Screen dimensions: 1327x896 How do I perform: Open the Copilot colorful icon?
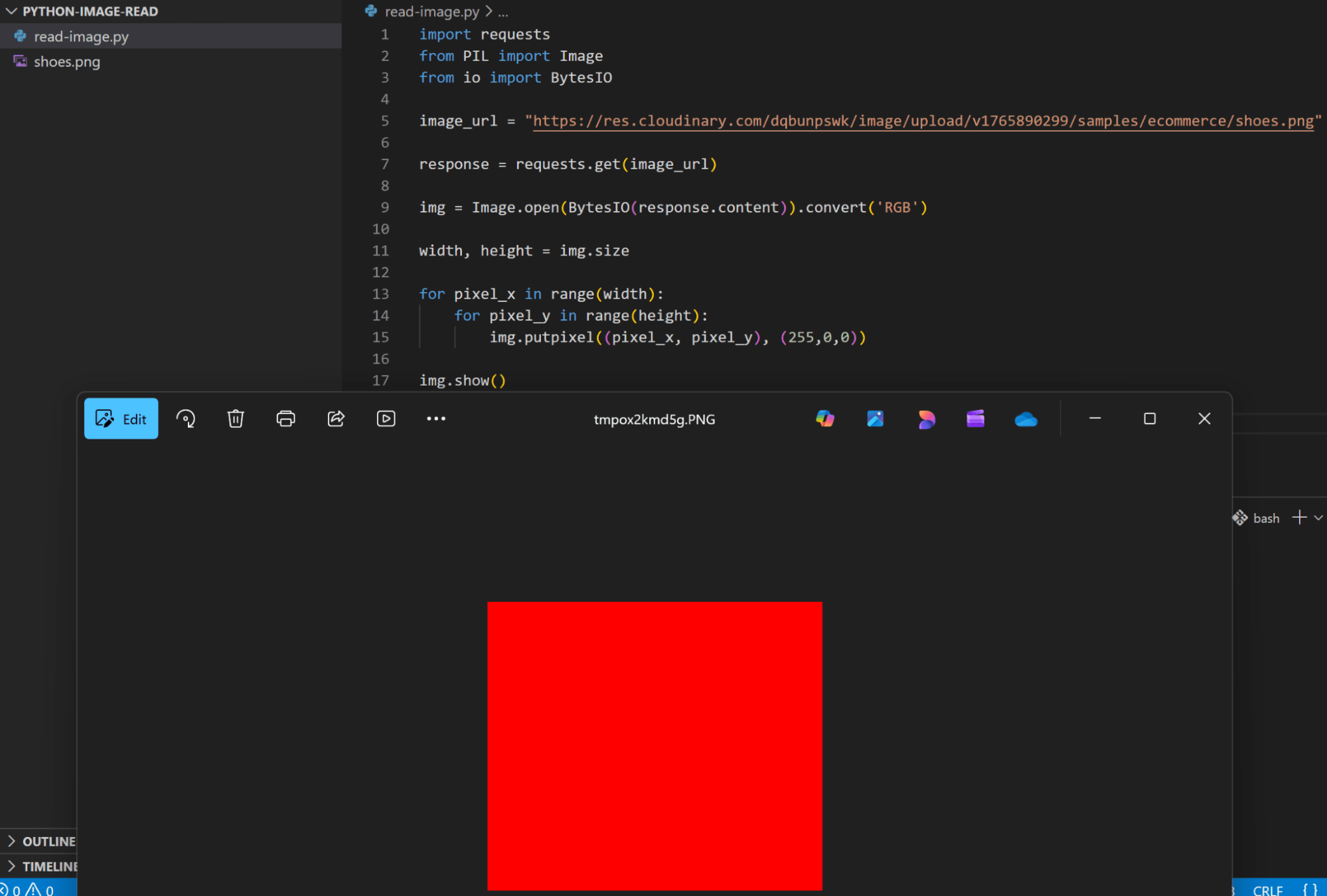pyautogui.click(x=824, y=419)
